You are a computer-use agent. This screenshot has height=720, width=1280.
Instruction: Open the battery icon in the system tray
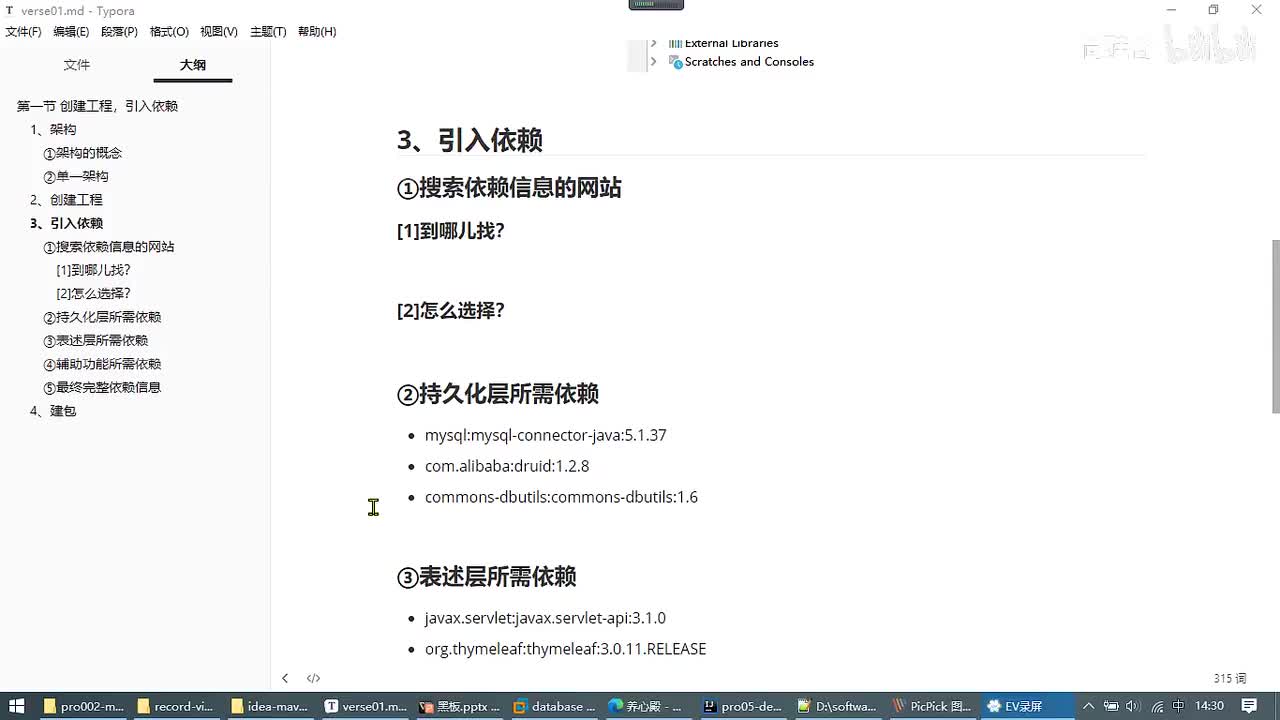coord(1111,706)
